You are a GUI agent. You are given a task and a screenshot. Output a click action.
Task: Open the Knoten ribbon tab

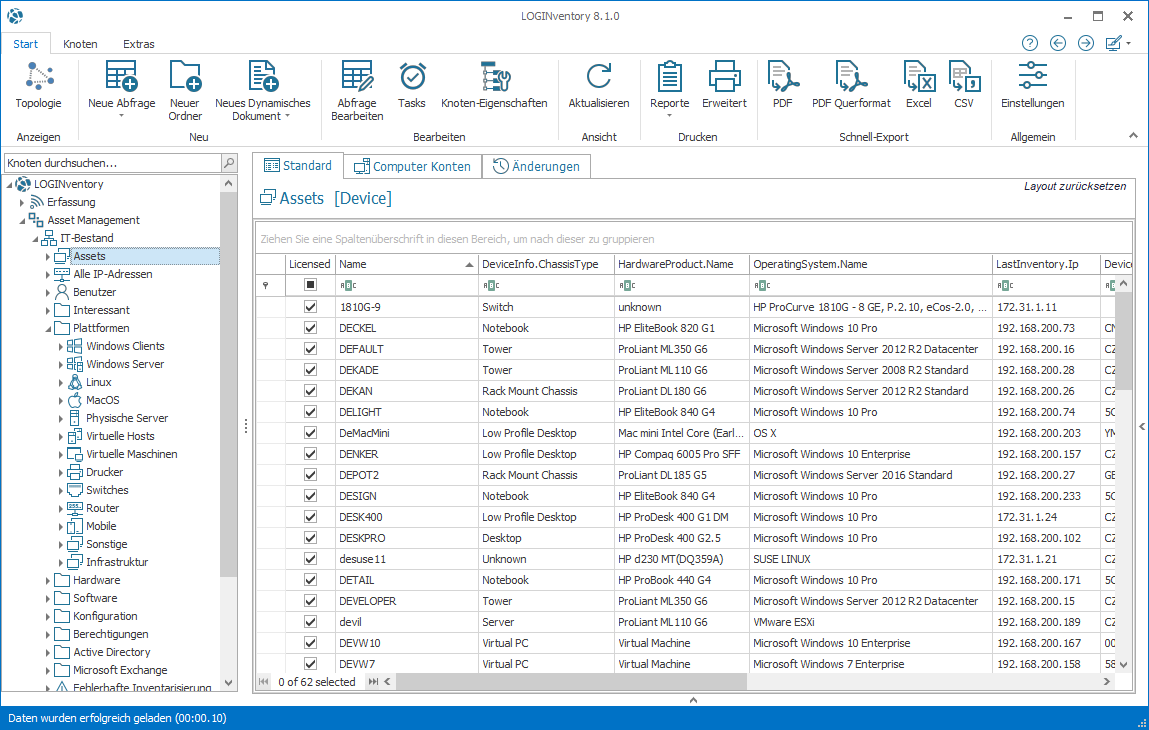(80, 44)
